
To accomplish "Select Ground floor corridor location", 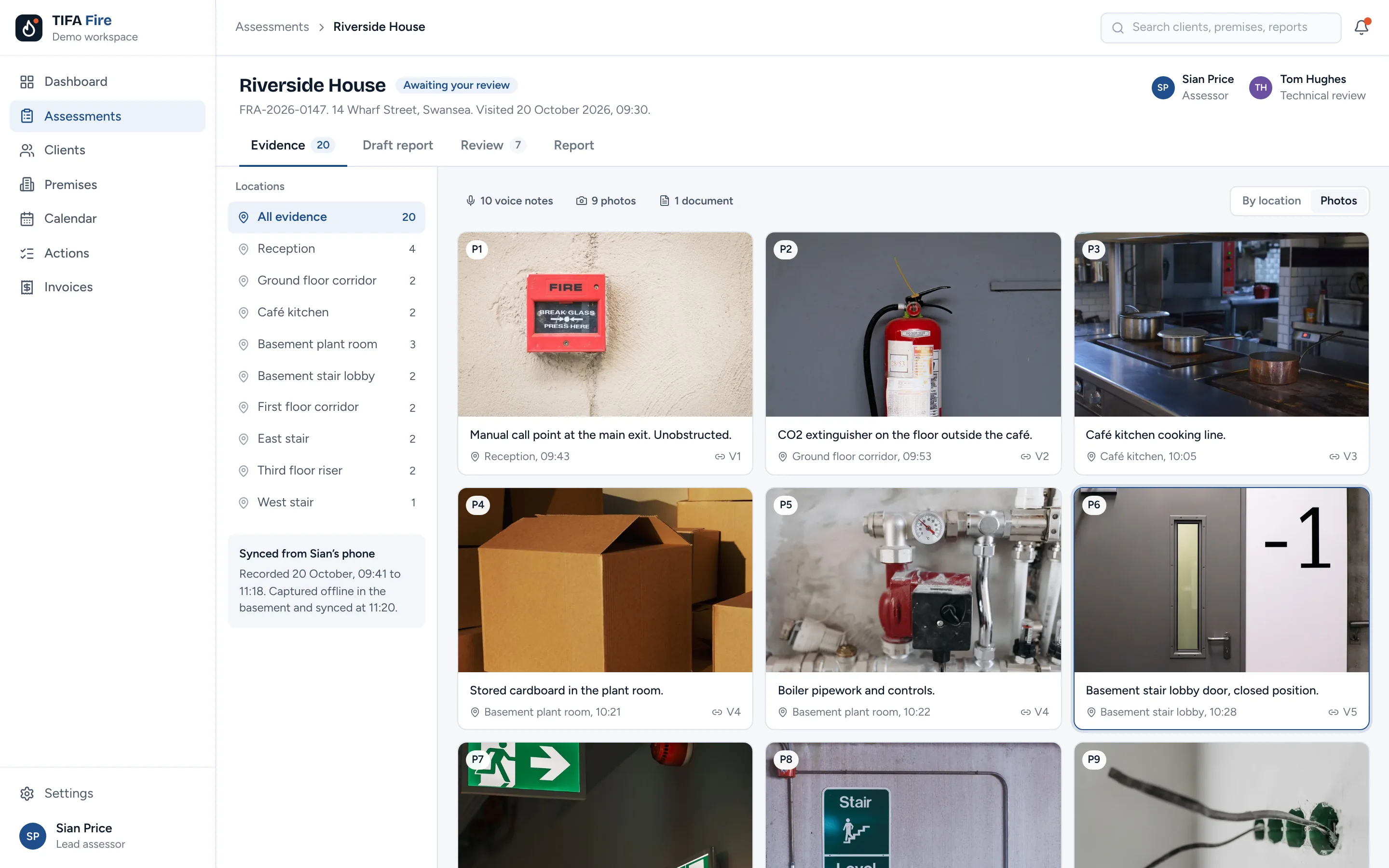I will tap(327, 281).
